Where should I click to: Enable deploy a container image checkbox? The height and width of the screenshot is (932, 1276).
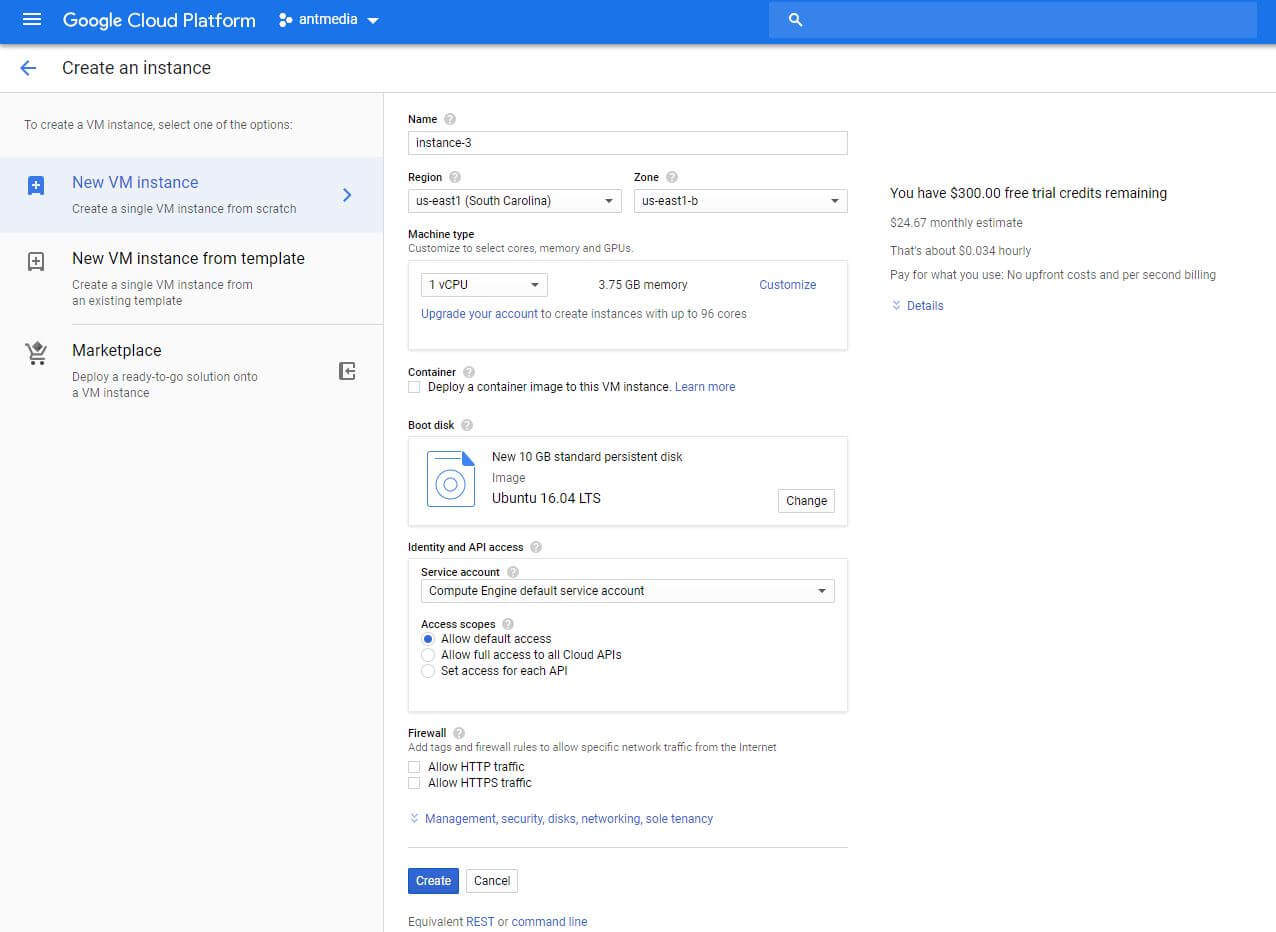414,387
